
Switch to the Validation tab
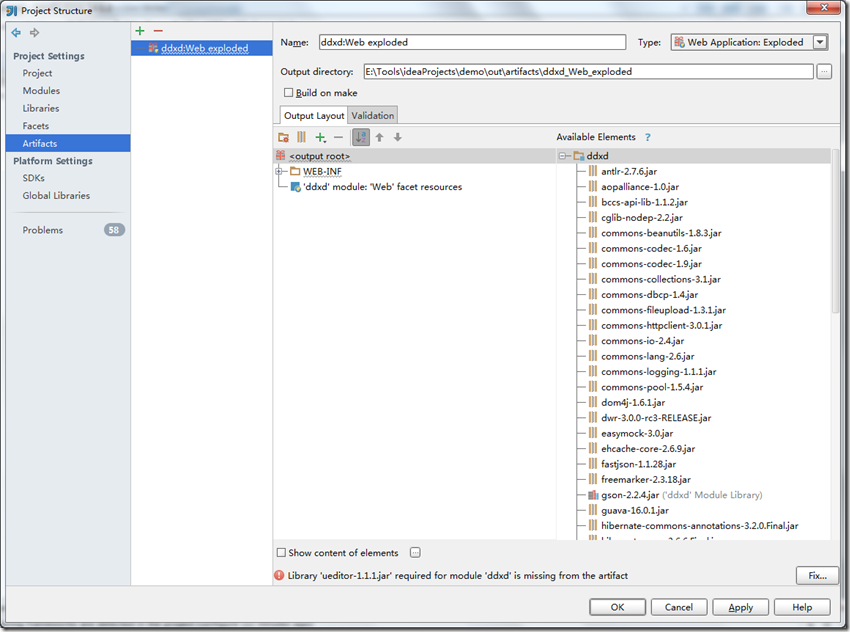tap(372, 114)
